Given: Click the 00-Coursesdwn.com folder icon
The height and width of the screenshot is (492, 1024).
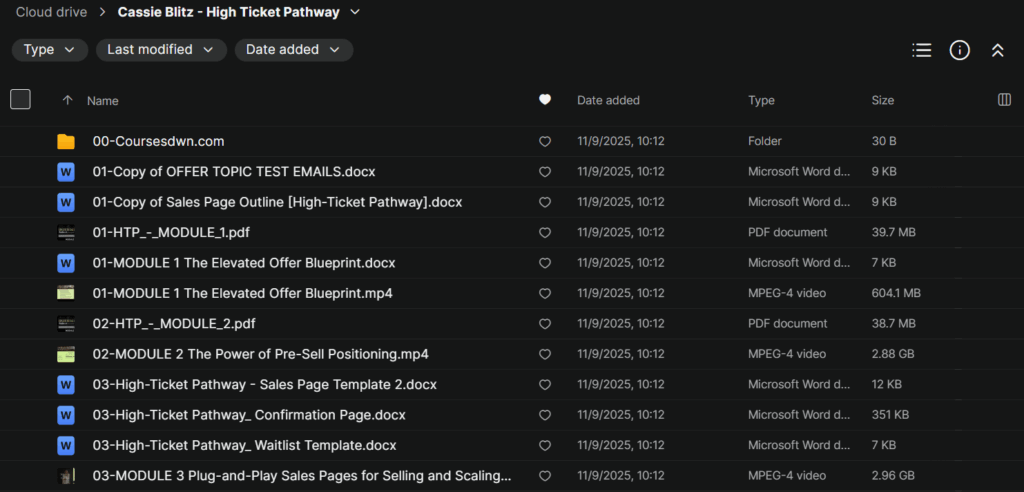Looking at the screenshot, I should tap(66, 142).
